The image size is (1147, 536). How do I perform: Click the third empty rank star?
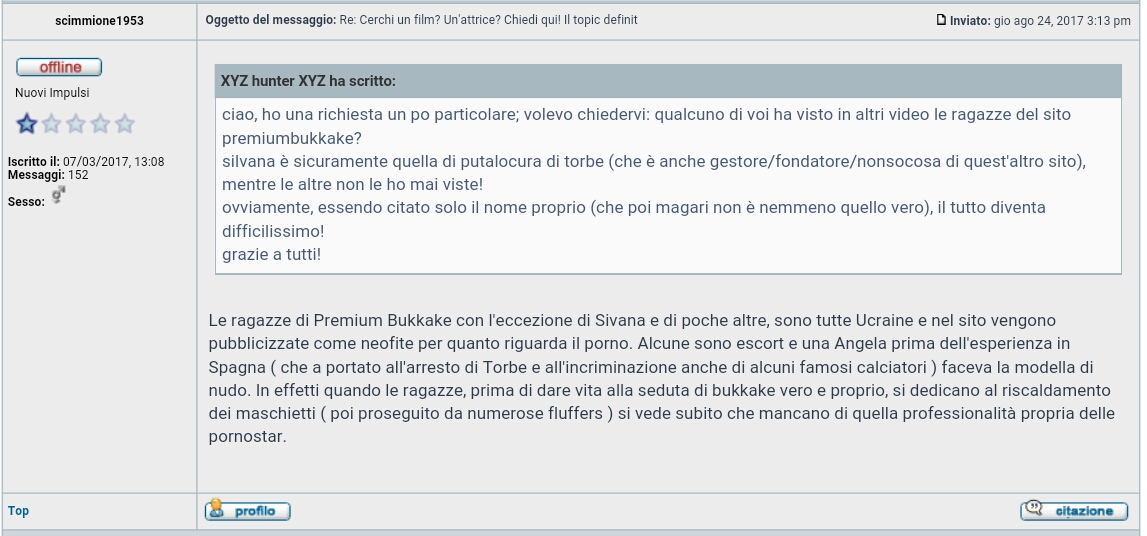point(75,124)
